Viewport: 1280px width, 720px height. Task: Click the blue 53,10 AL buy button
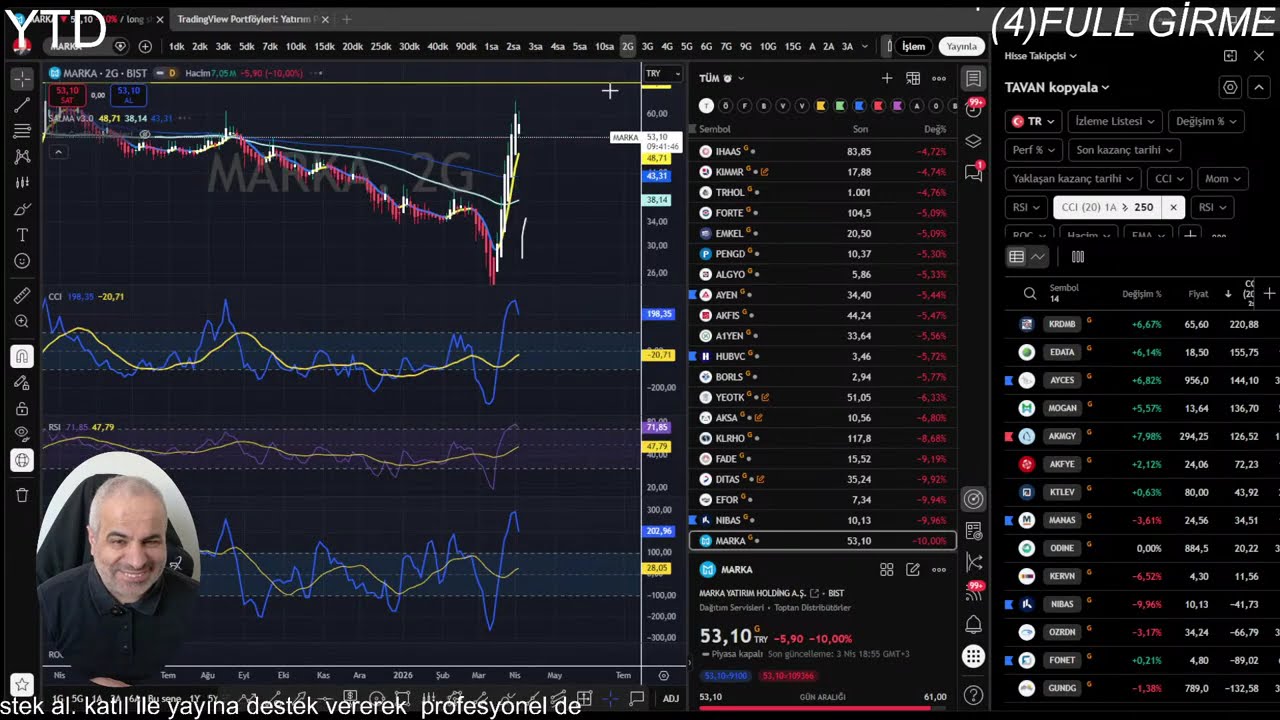(128, 95)
